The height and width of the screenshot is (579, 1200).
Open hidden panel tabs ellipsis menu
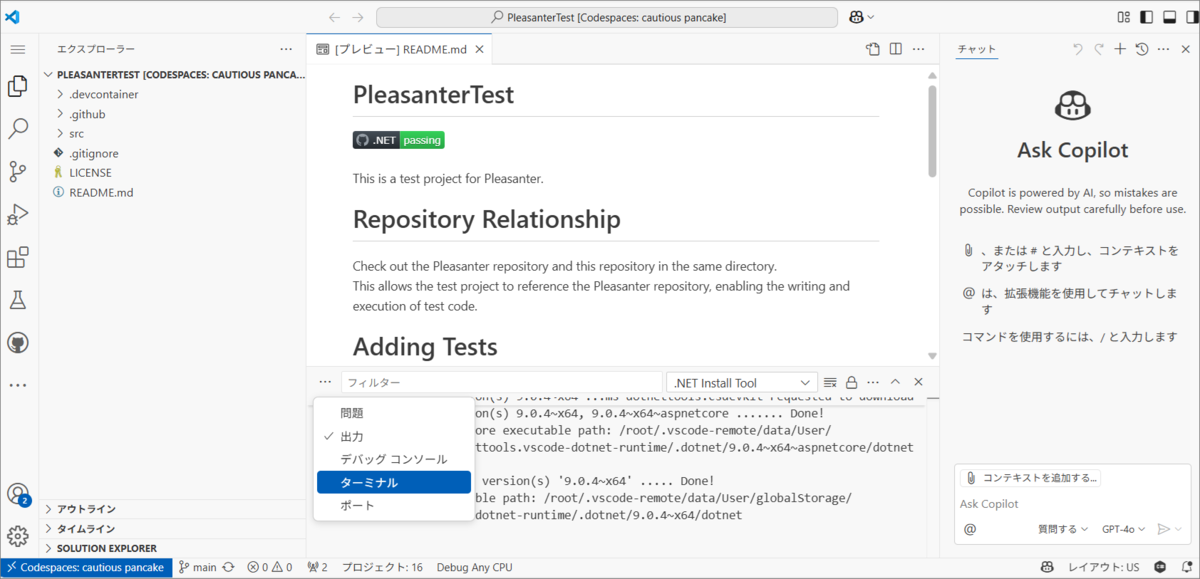(325, 382)
